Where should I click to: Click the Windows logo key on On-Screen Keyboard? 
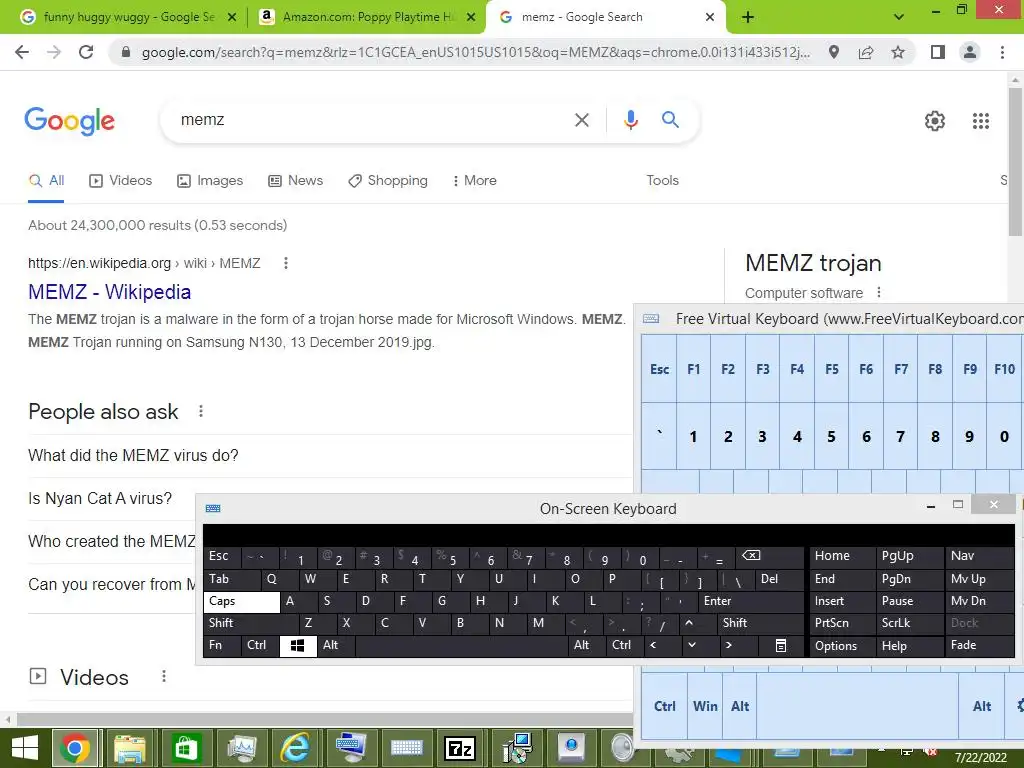(x=298, y=645)
